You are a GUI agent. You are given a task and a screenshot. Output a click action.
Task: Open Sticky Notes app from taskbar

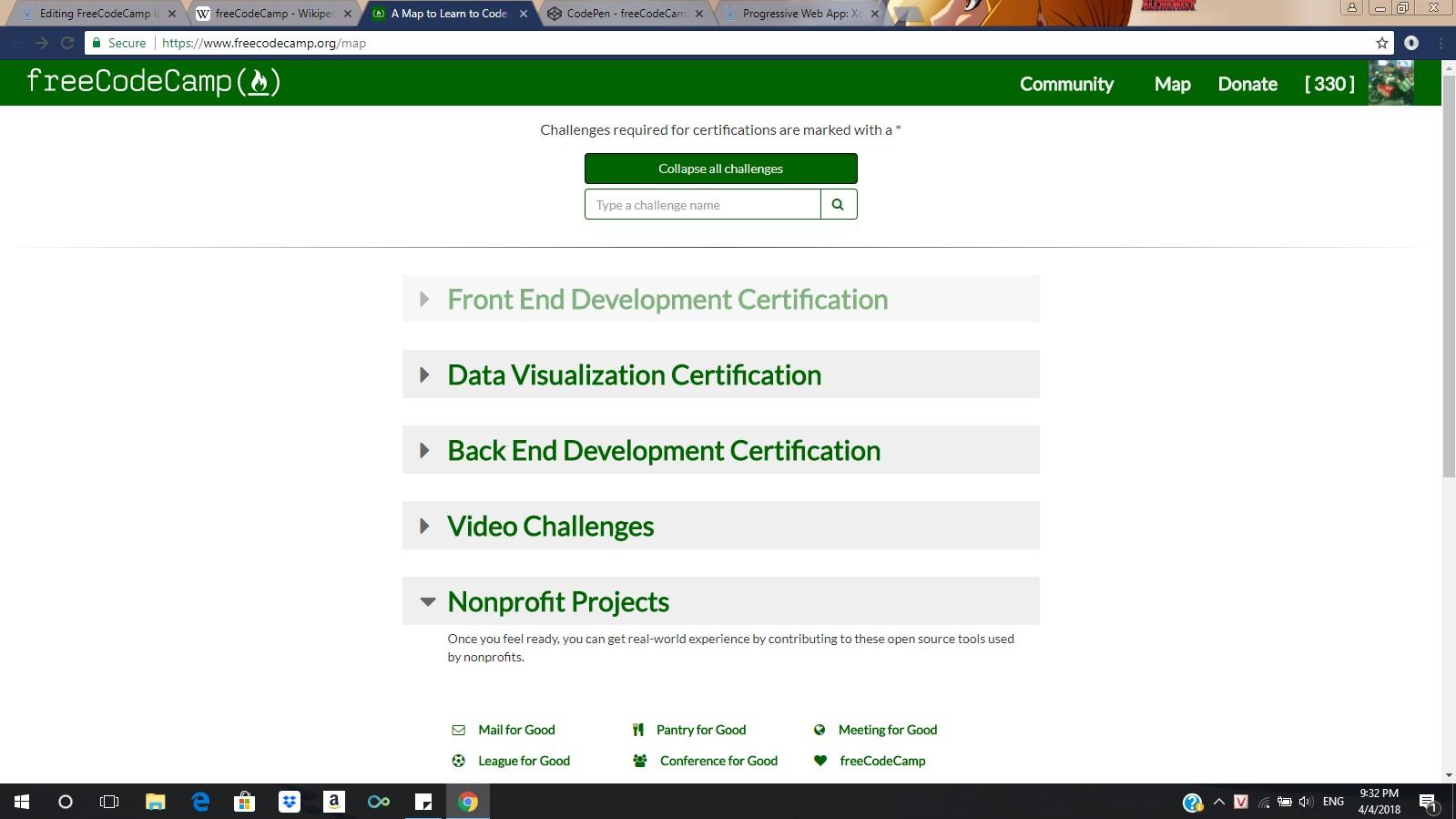click(423, 802)
